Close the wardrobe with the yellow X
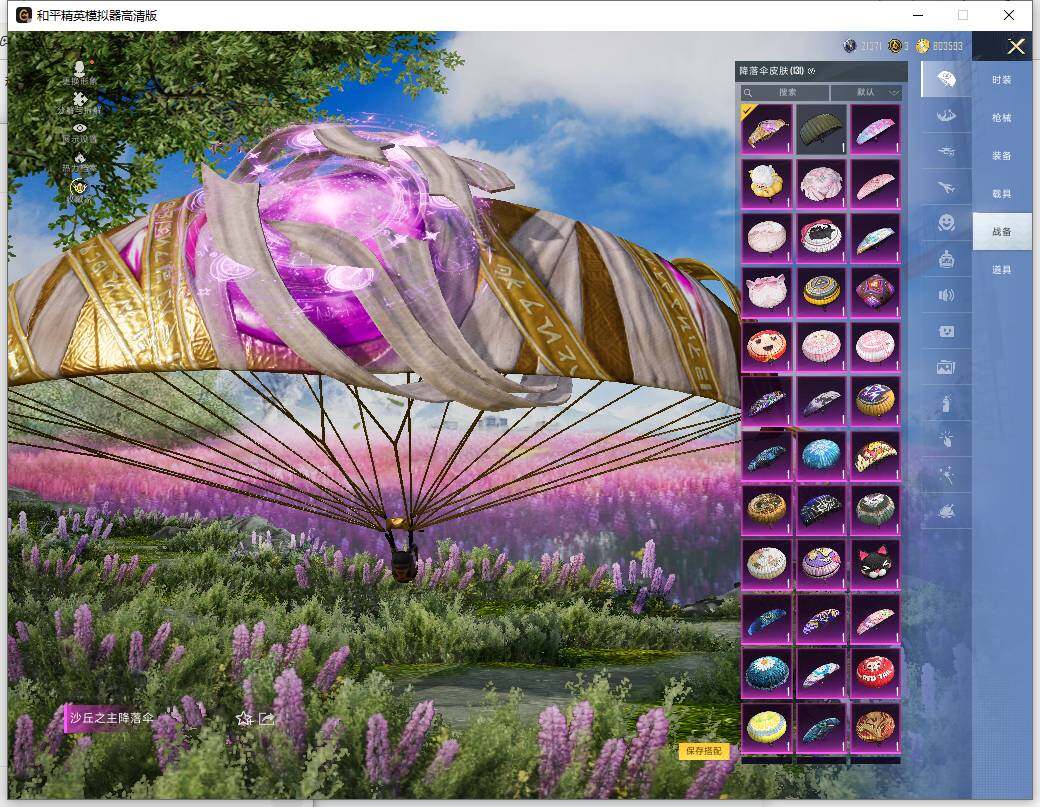 (x=1016, y=46)
